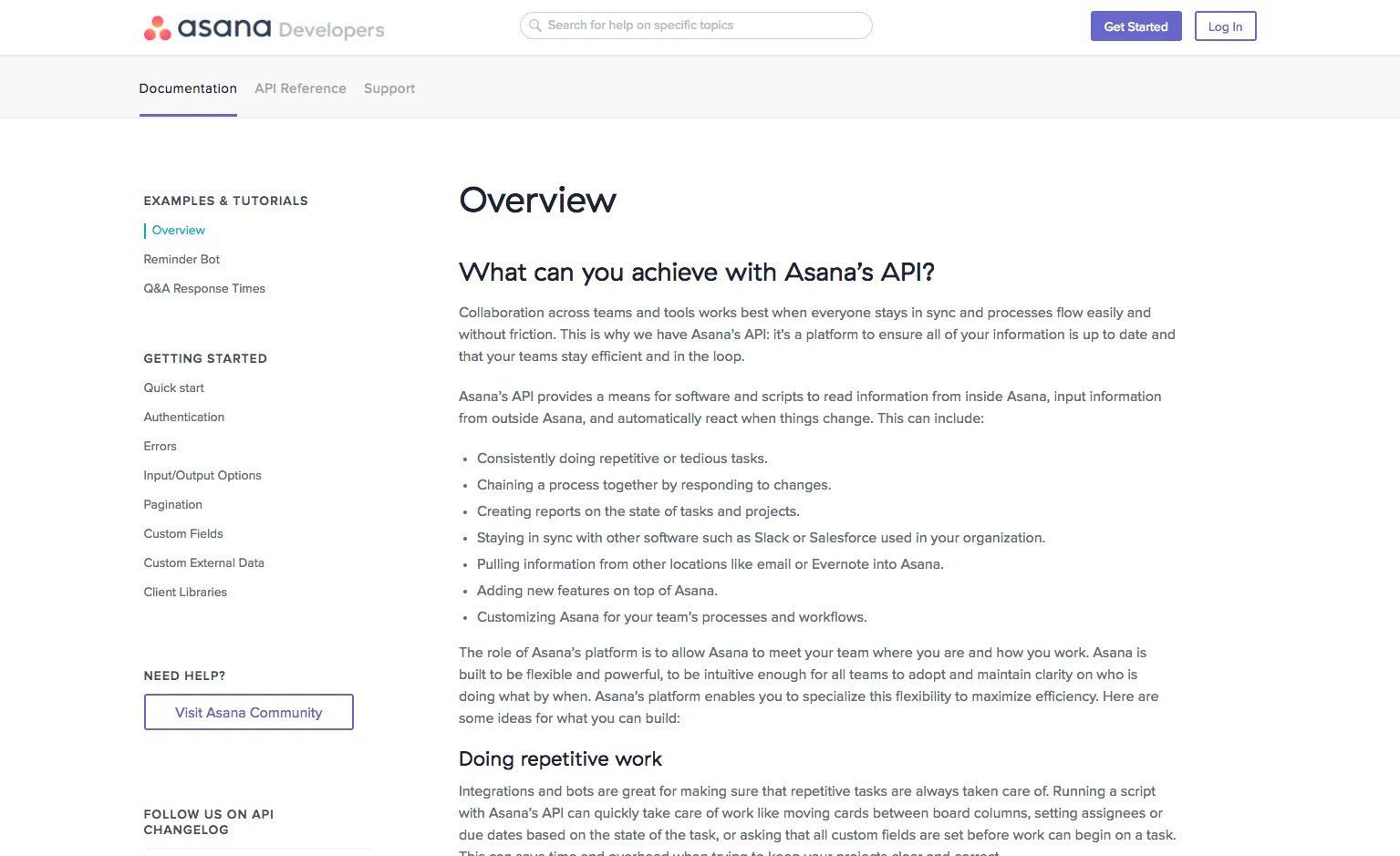
Task: Open the Authentication documentation link
Action: click(183, 418)
